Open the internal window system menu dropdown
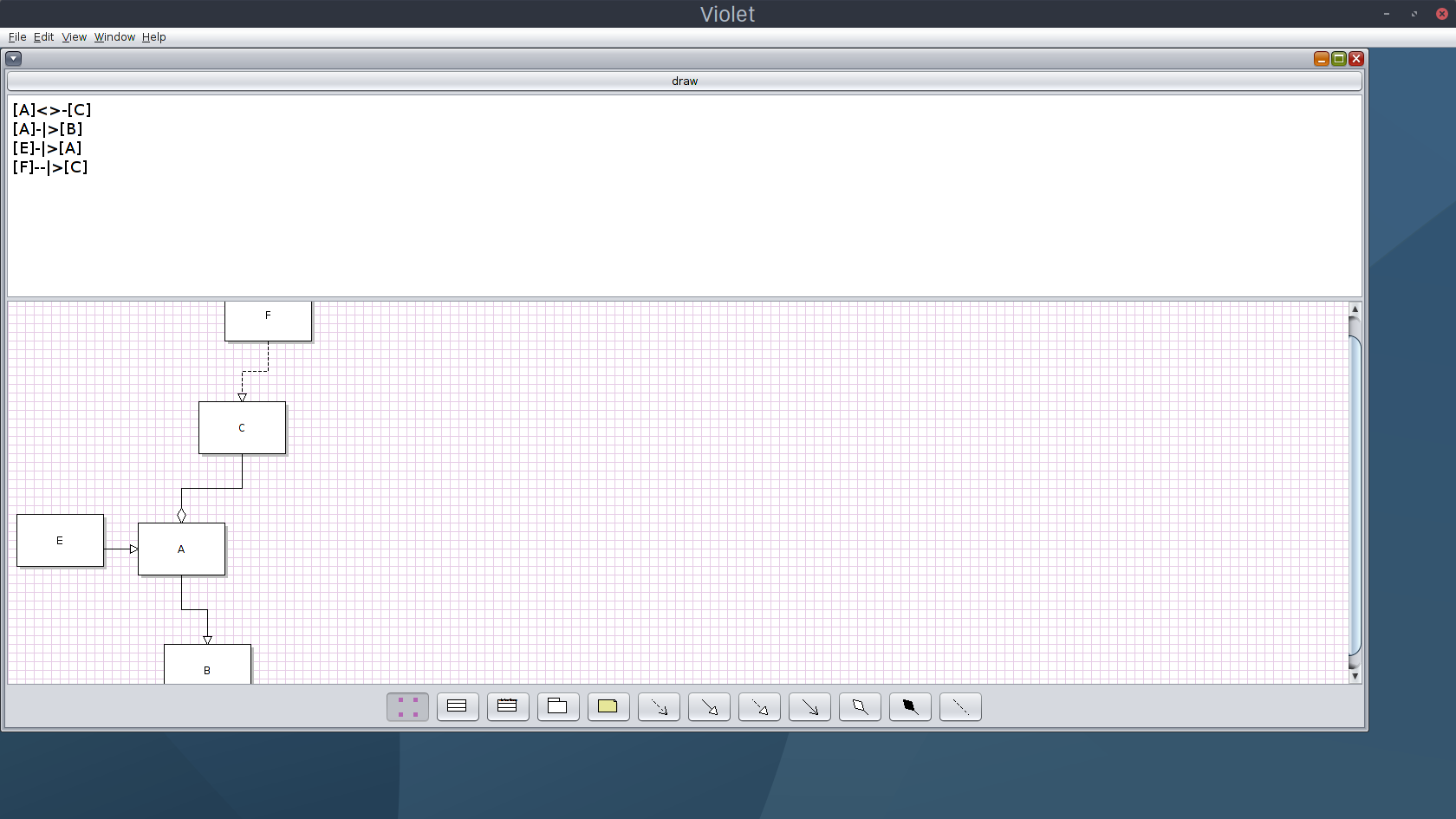 click(x=14, y=59)
